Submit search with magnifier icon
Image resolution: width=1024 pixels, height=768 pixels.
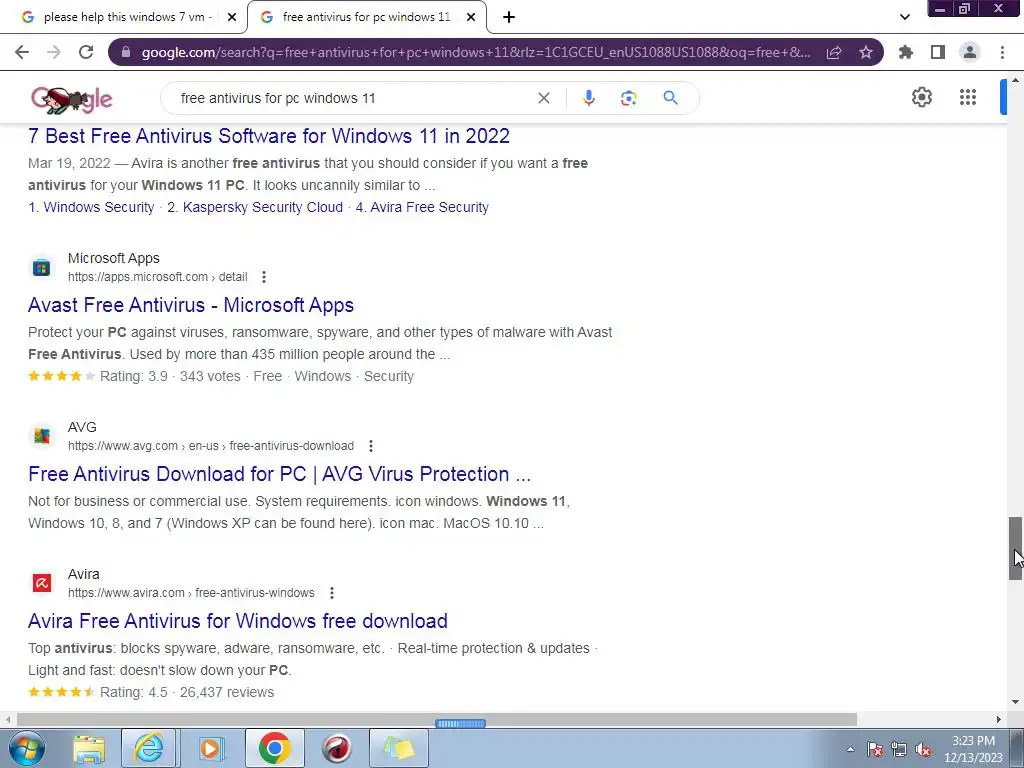[670, 98]
